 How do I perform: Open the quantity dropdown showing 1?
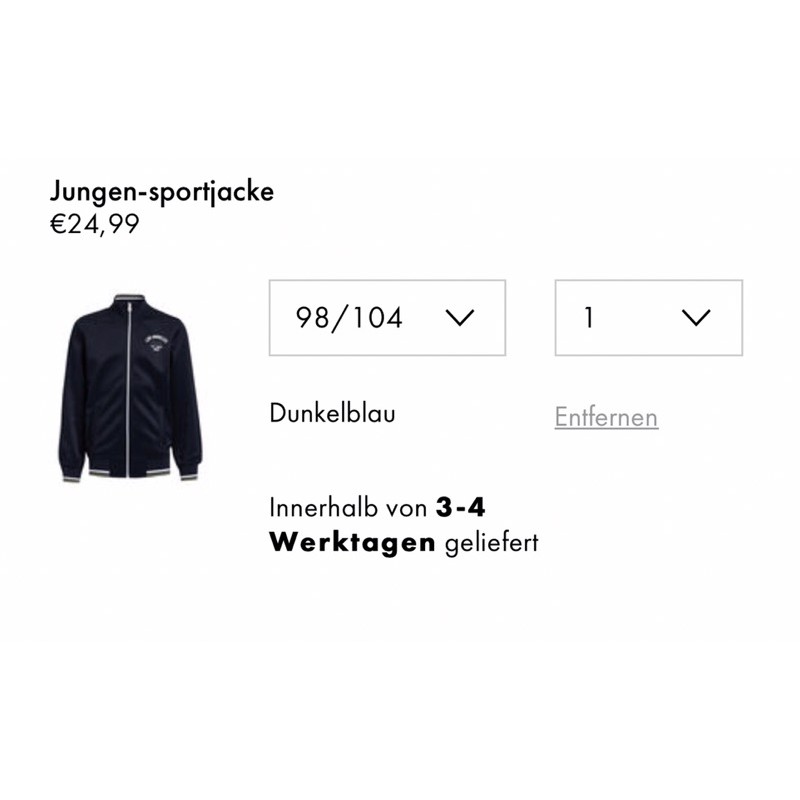(x=648, y=317)
